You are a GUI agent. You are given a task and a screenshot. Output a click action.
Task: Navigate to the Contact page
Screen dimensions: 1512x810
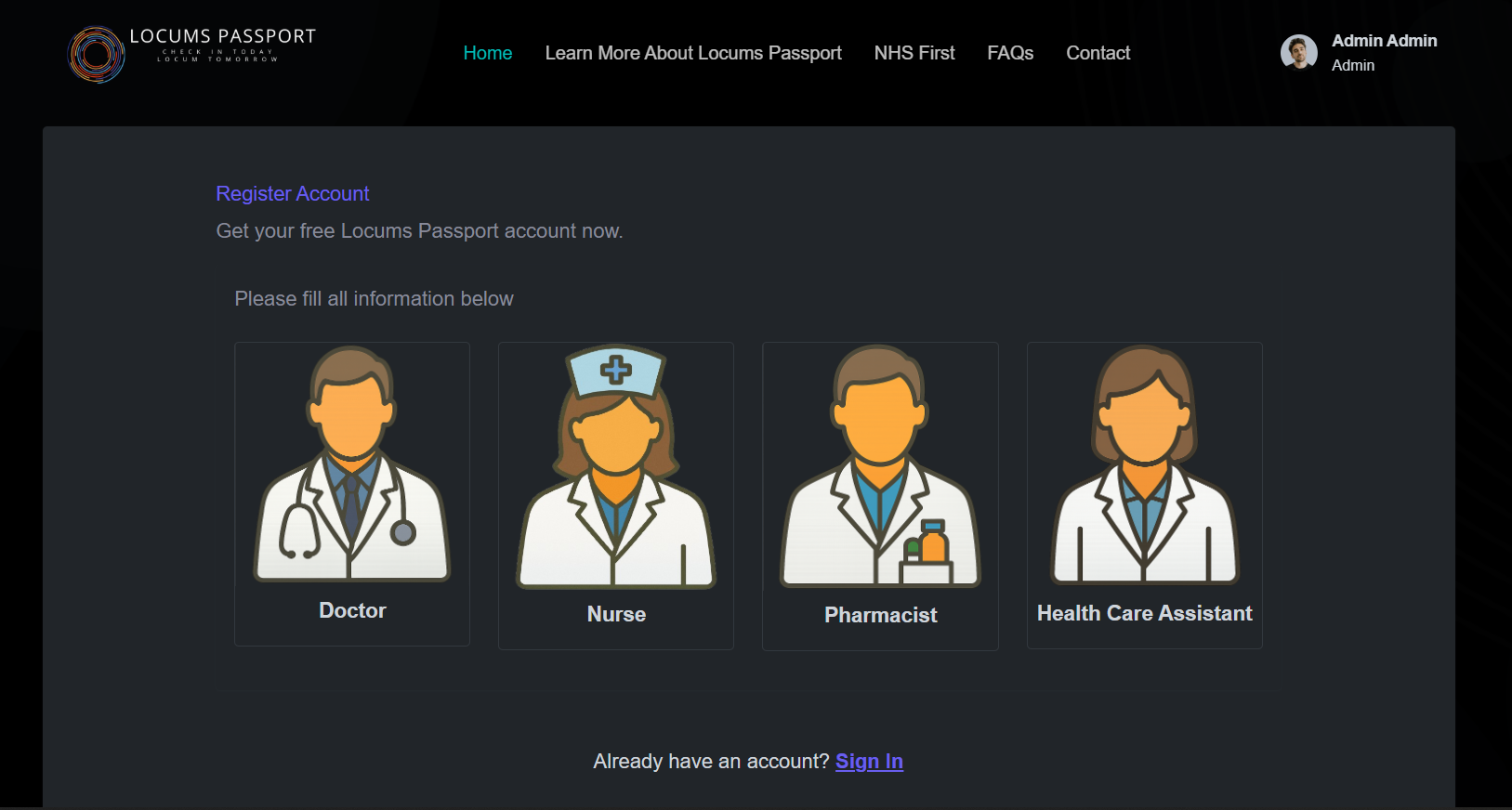(x=1098, y=53)
